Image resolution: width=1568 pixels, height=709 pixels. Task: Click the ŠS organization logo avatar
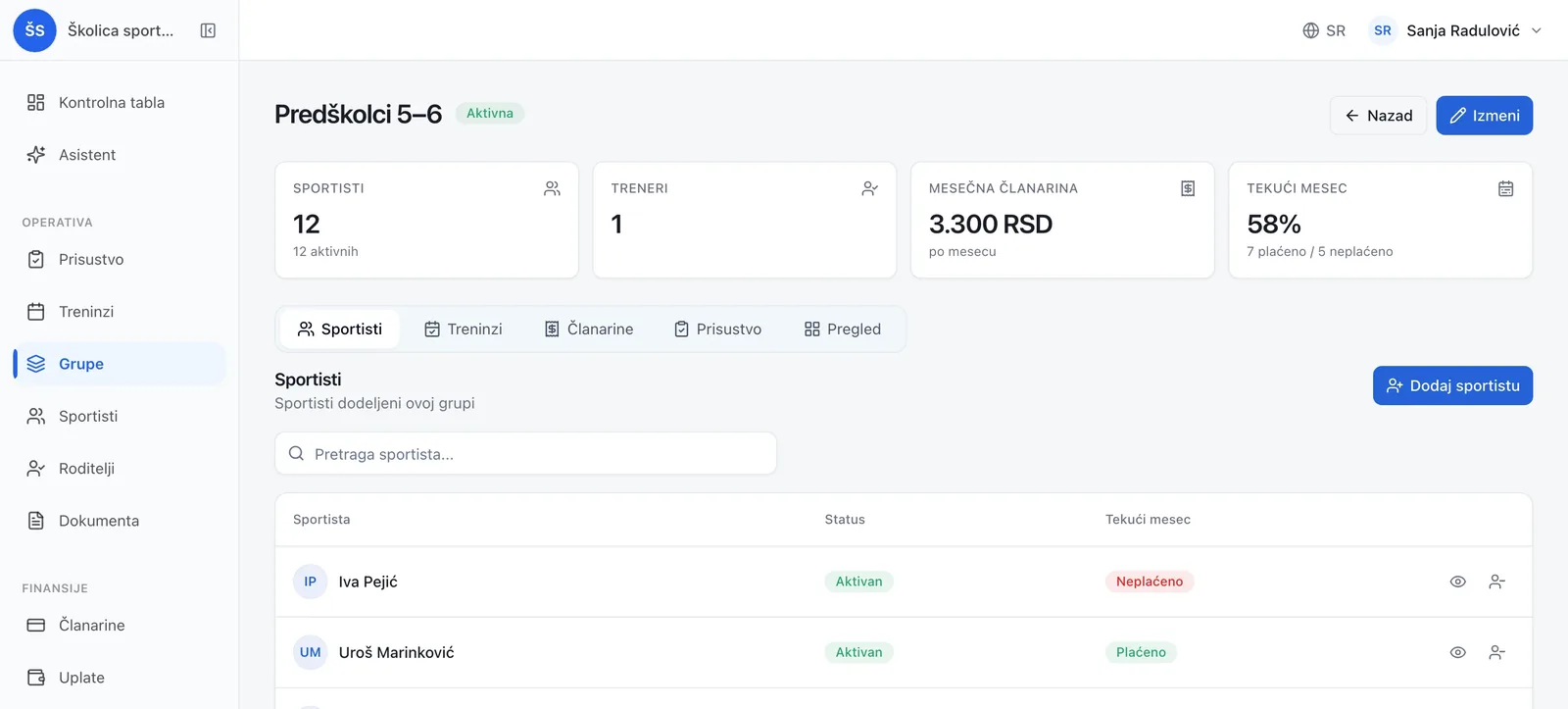[34, 30]
